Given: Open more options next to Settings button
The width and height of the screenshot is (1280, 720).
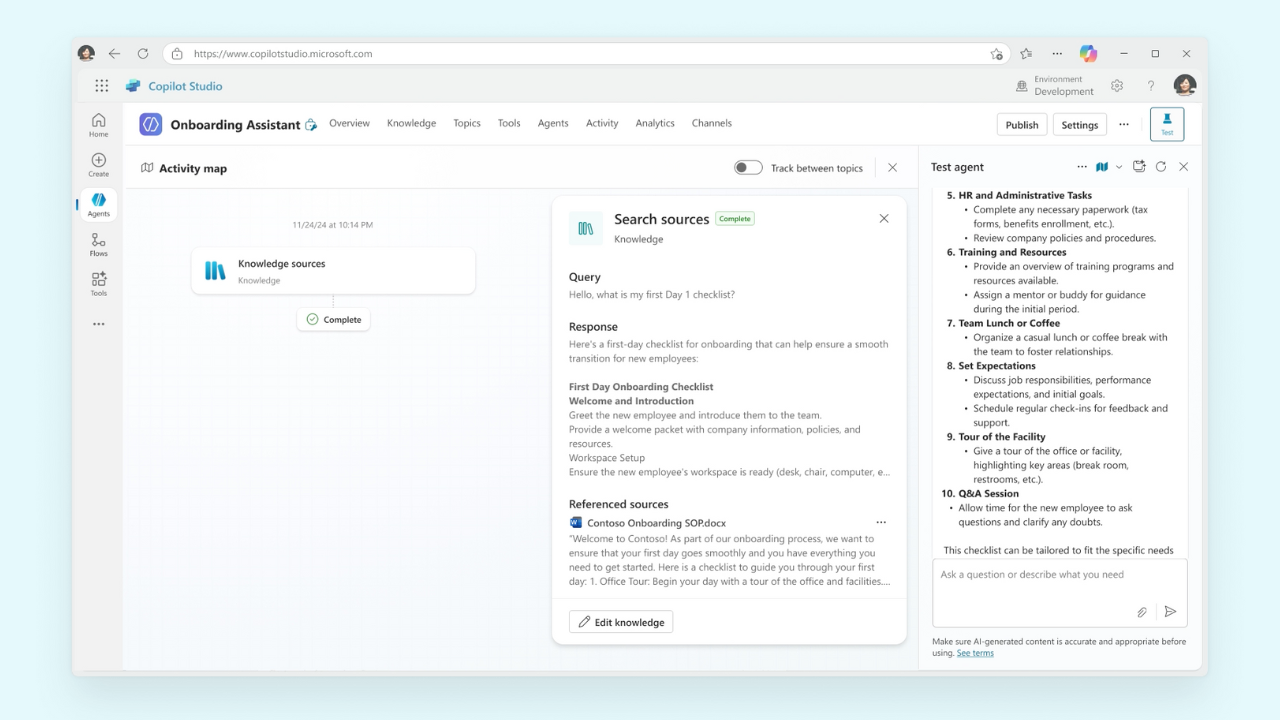Looking at the screenshot, I should point(1124,124).
